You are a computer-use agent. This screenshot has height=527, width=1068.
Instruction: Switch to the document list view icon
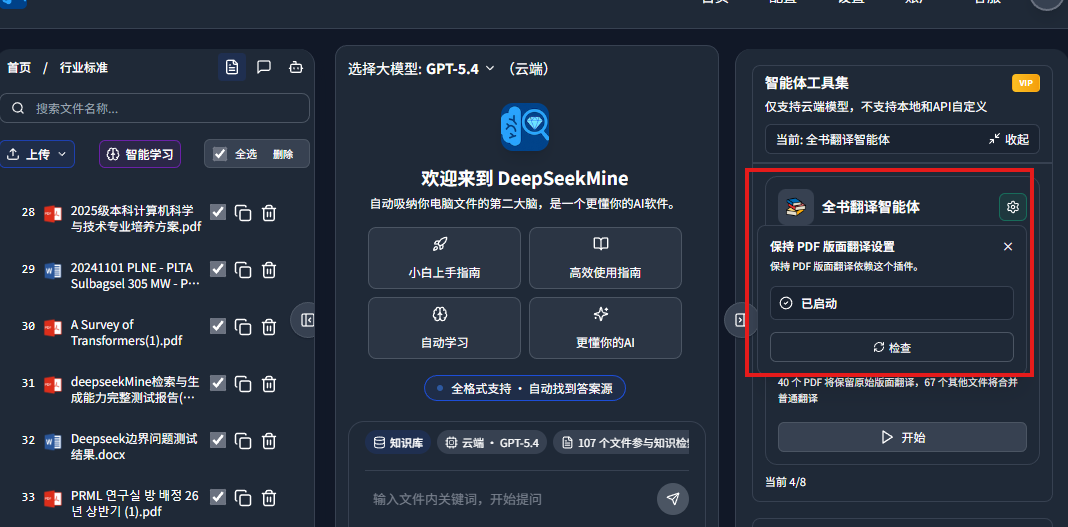(x=232, y=67)
